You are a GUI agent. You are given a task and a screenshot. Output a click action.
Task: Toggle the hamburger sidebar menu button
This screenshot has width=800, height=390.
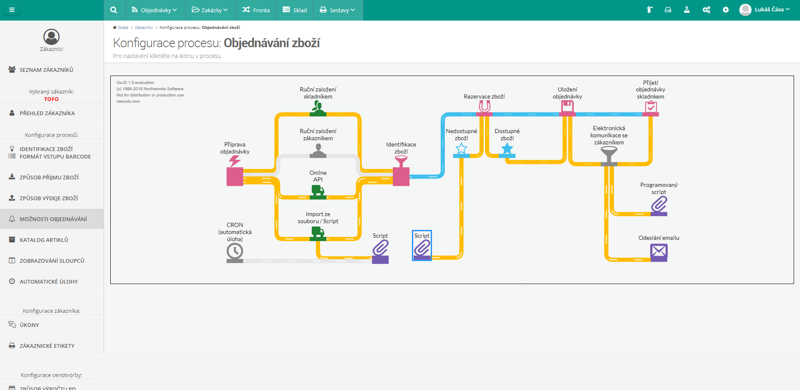pyautogui.click(x=12, y=10)
